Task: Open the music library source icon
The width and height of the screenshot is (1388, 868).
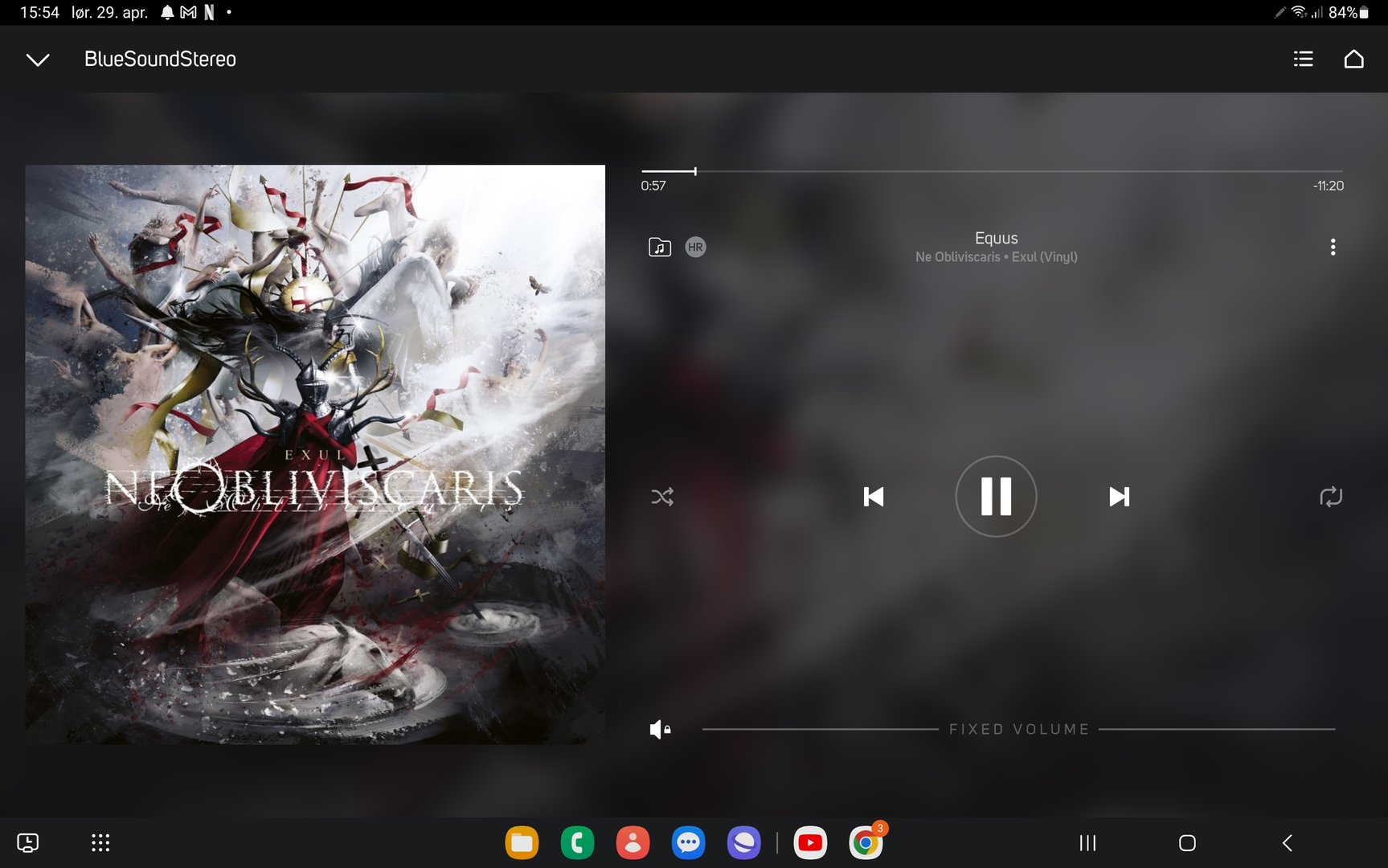Action: point(659,247)
